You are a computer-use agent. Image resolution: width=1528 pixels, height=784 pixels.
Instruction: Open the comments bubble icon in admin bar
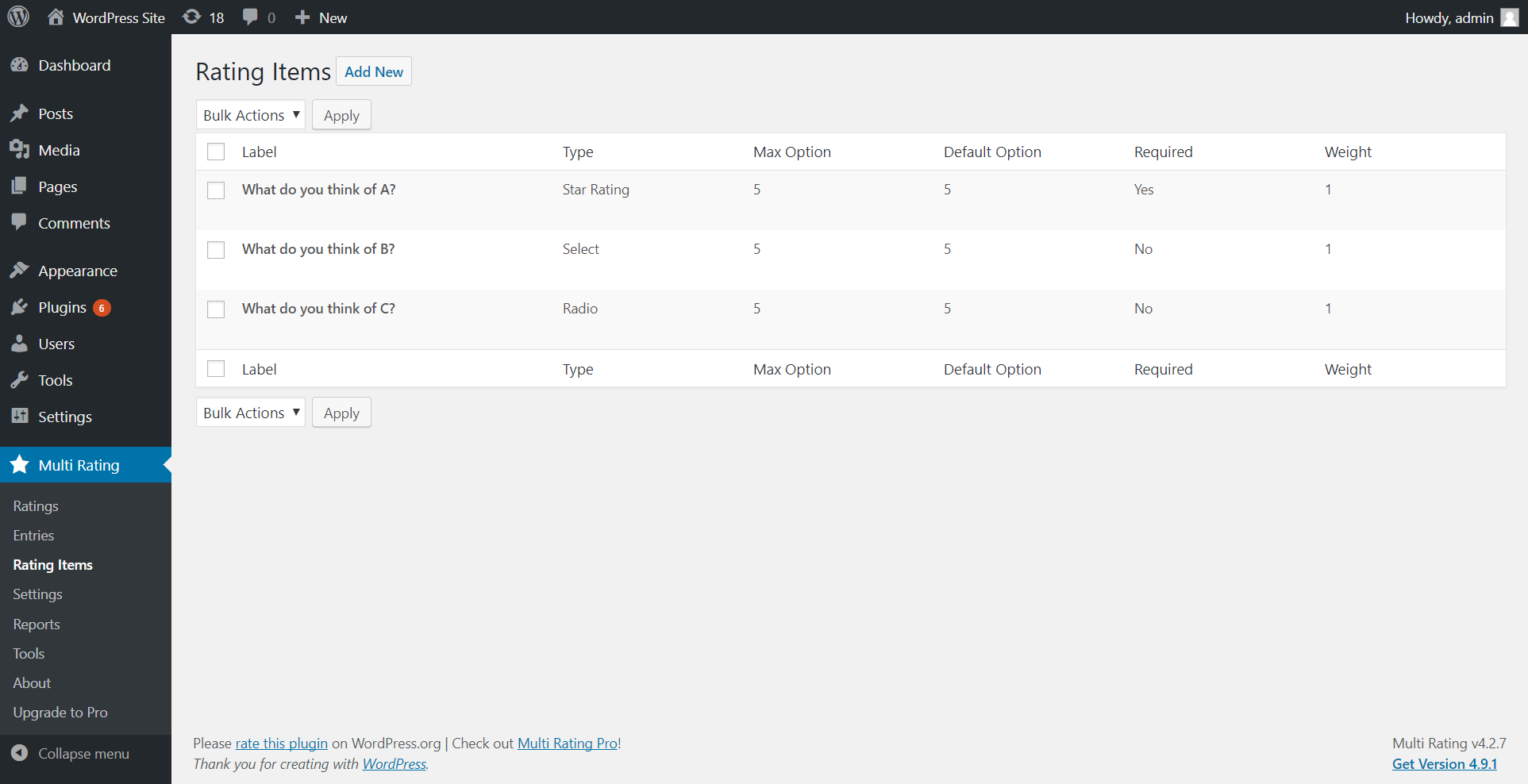(x=250, y=17)
